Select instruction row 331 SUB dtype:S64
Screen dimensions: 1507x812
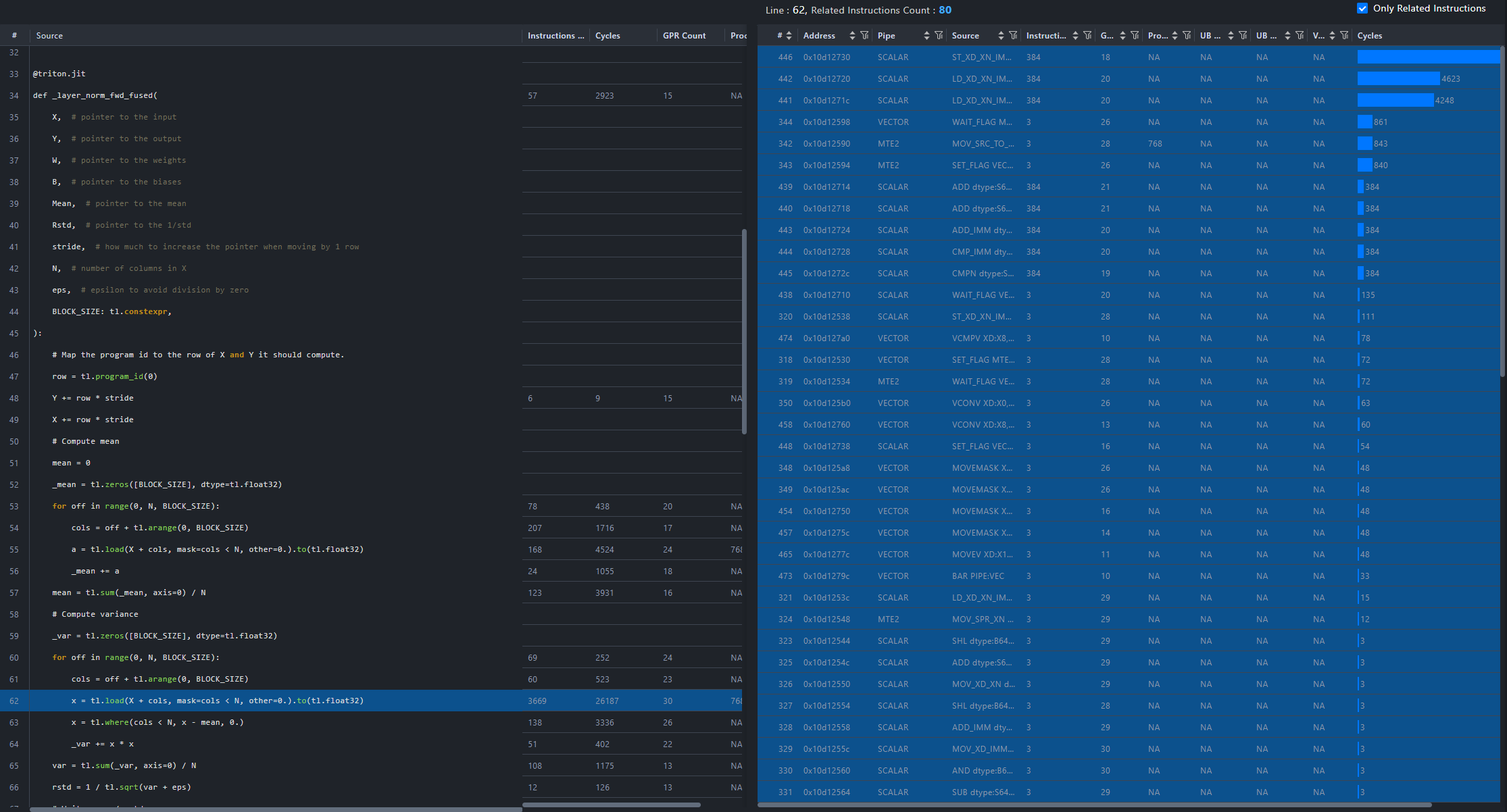tap(1129, 792)
